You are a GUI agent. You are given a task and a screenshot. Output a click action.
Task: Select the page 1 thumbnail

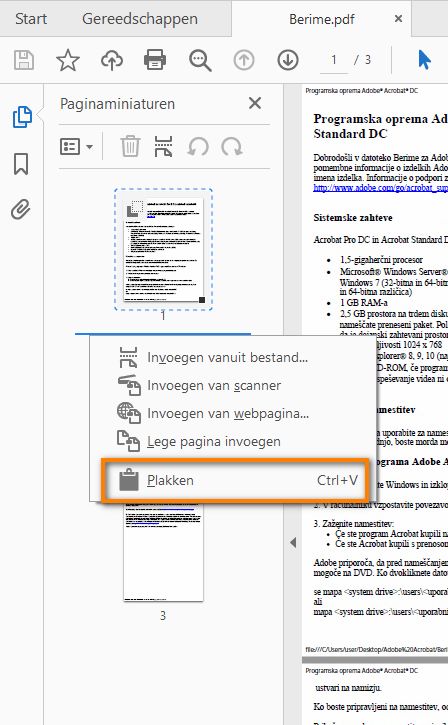[x=163, y=250]
